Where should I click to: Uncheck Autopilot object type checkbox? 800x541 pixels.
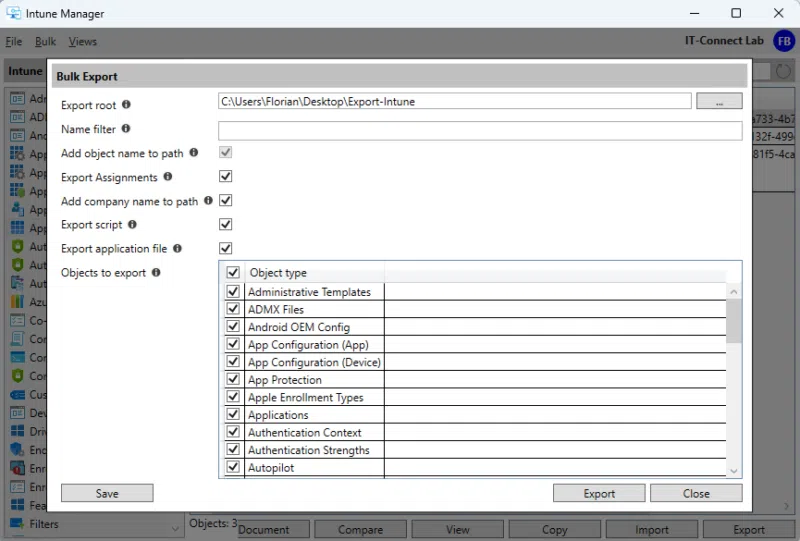[x=233, y=467]
